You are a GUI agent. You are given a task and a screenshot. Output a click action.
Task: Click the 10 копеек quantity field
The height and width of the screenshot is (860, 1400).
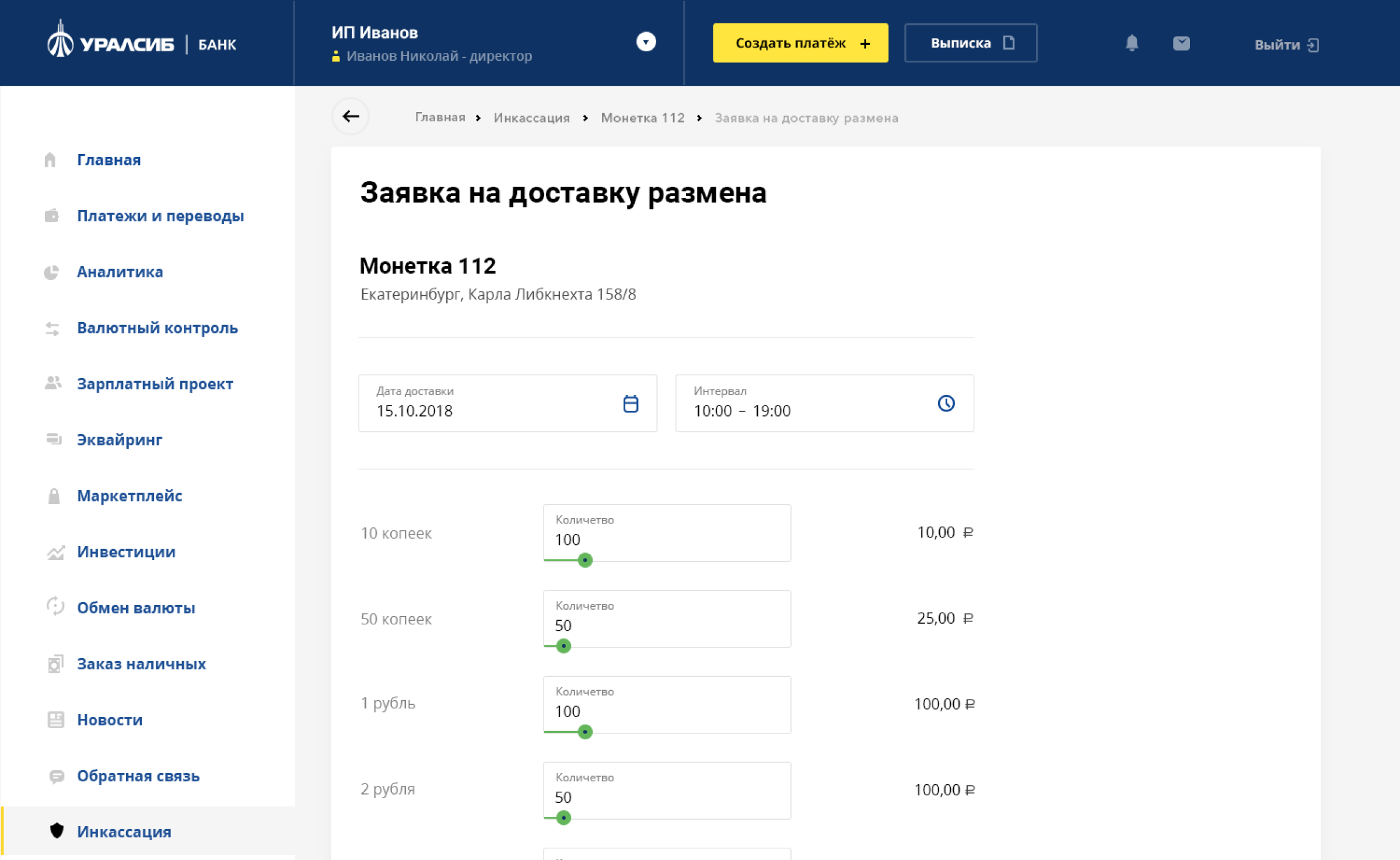point(667,533)
